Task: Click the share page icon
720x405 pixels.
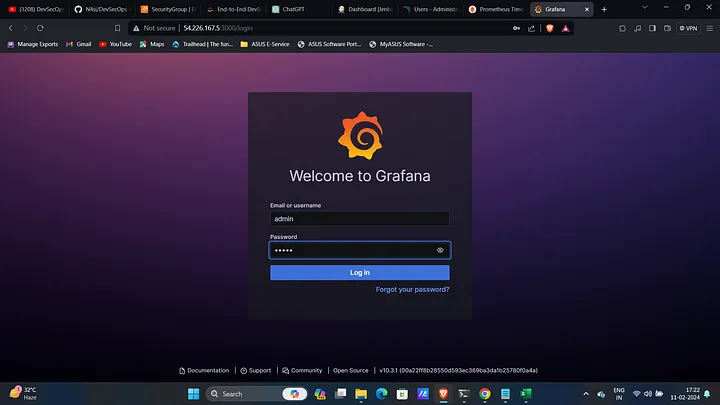Action: pyautogui.click(x=531, y=28)
